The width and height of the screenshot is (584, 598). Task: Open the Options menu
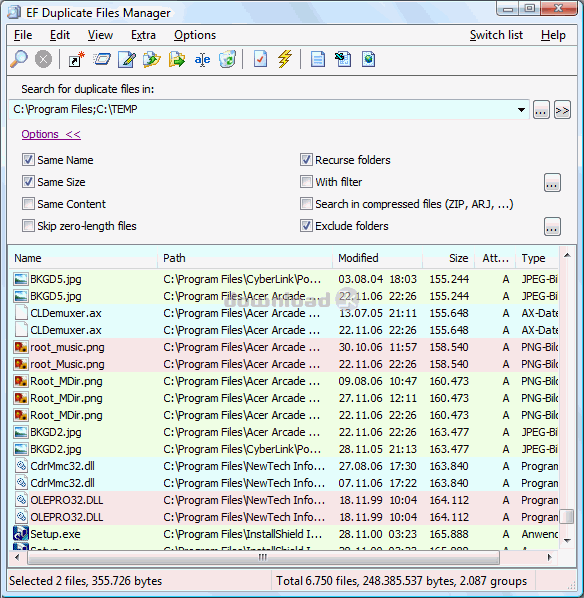pyautogui.click(x=195, y=35)
